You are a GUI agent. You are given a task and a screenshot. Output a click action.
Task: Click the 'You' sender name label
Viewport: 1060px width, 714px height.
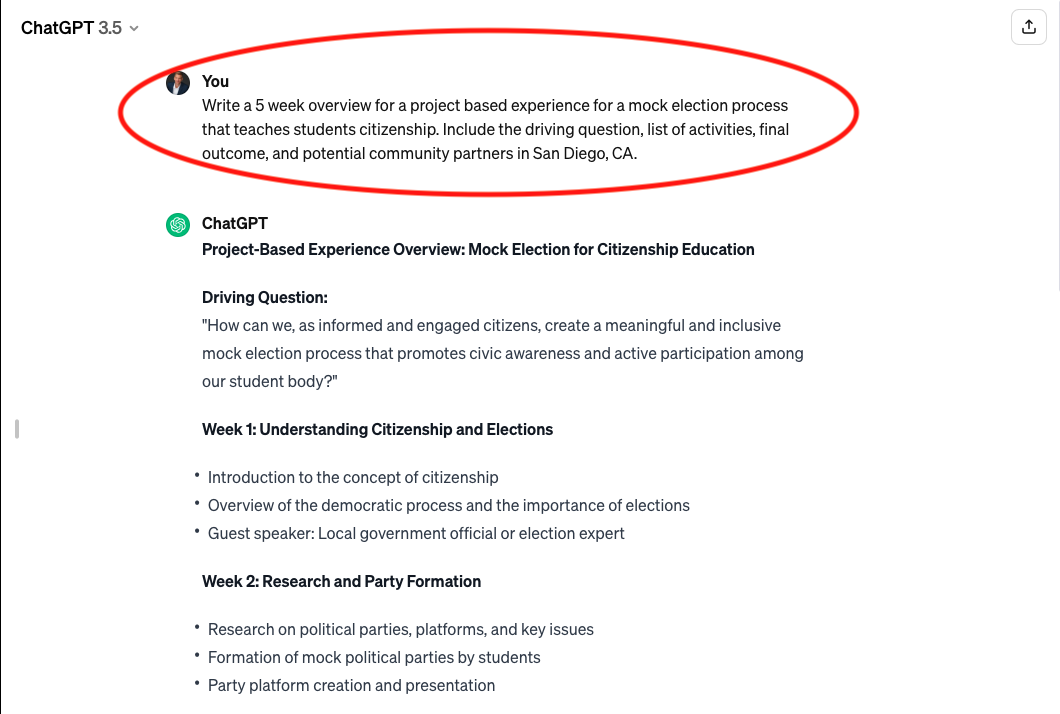(215, 81)
